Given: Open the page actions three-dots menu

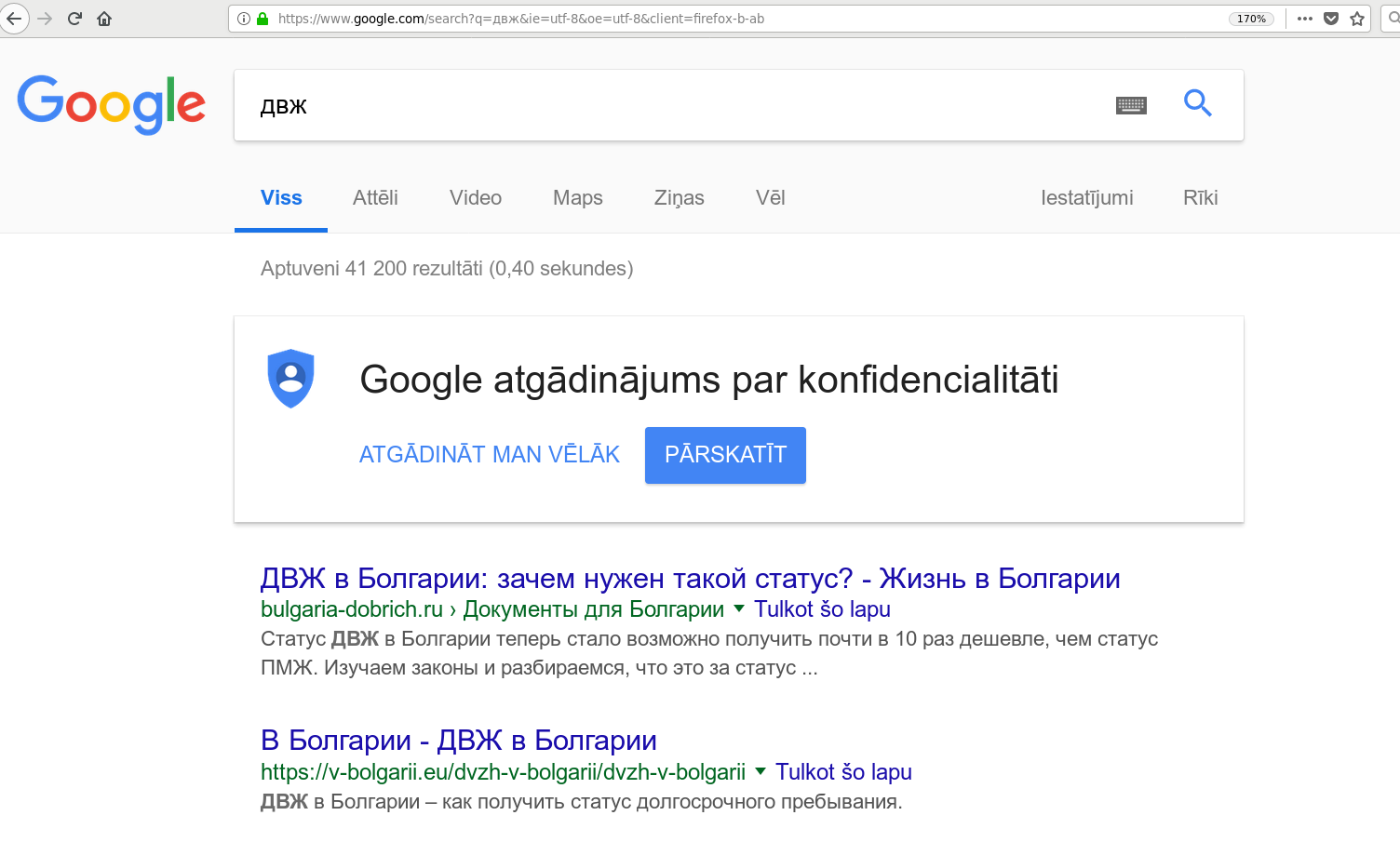Looking at the screenshot, I should tap(1305, 19).
